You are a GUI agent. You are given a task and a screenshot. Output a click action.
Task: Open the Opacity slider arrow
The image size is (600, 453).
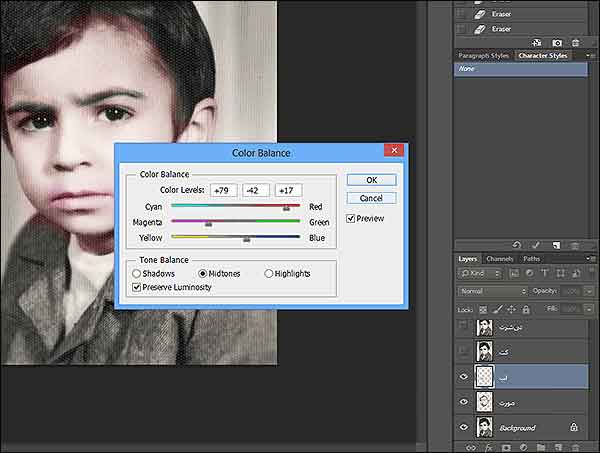coord(589,292)
